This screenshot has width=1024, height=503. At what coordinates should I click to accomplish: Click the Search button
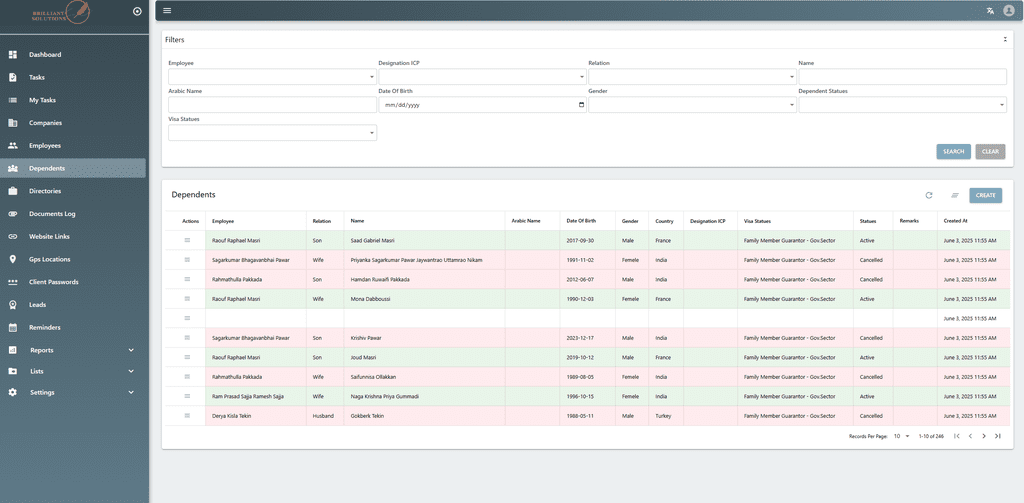click(953, 152)
